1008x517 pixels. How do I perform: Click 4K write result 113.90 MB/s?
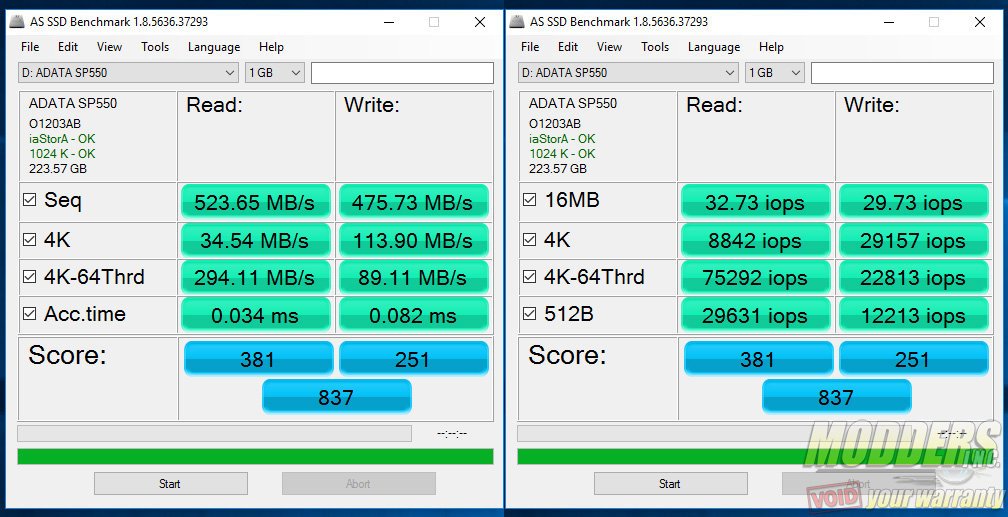pos(413,240)
